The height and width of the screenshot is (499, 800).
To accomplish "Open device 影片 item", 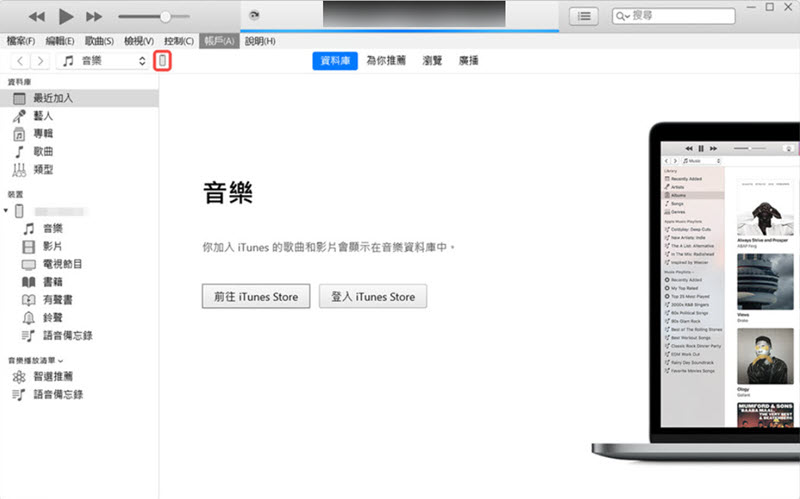I will pos(79,246).
